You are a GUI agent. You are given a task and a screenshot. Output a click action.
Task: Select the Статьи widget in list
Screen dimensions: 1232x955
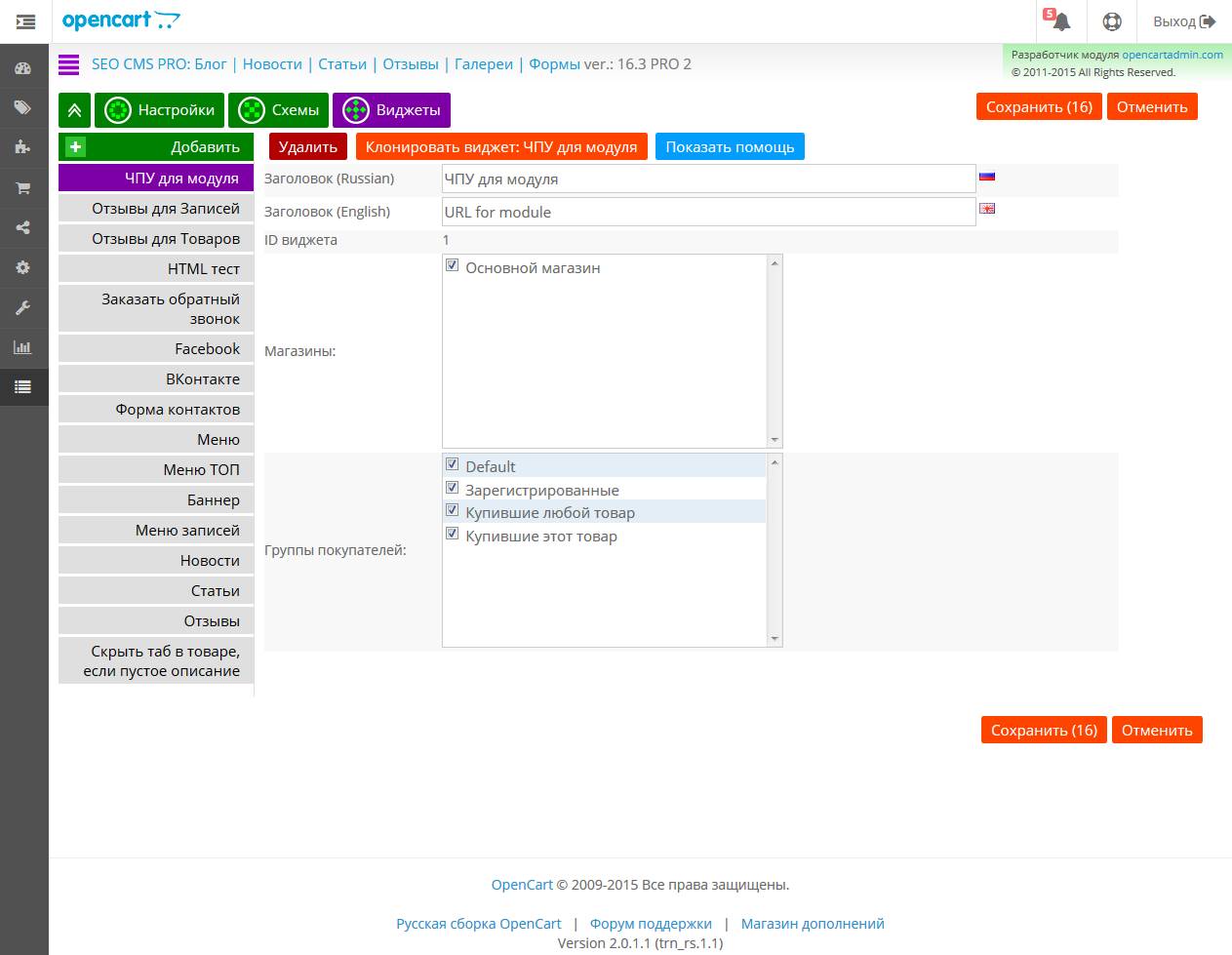[156, 590]
